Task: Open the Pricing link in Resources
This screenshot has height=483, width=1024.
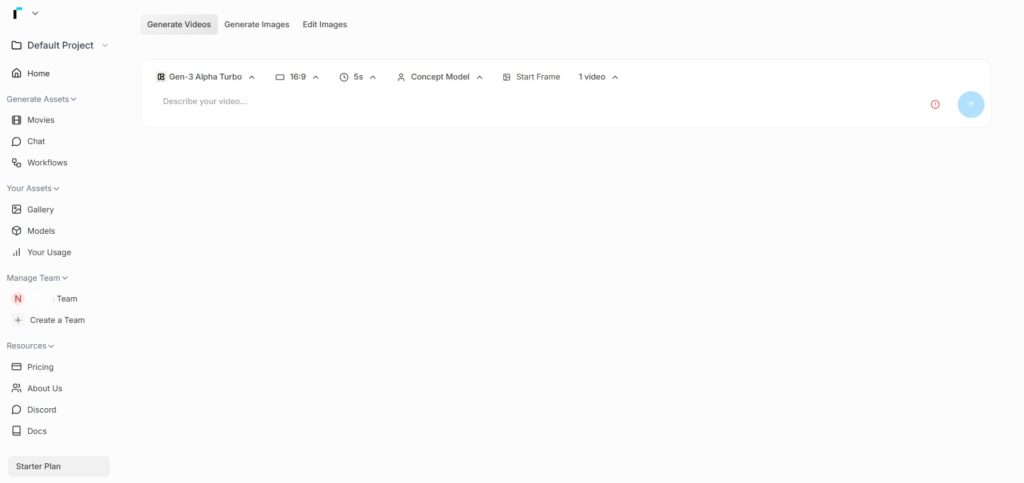Action: coord(40,367)
